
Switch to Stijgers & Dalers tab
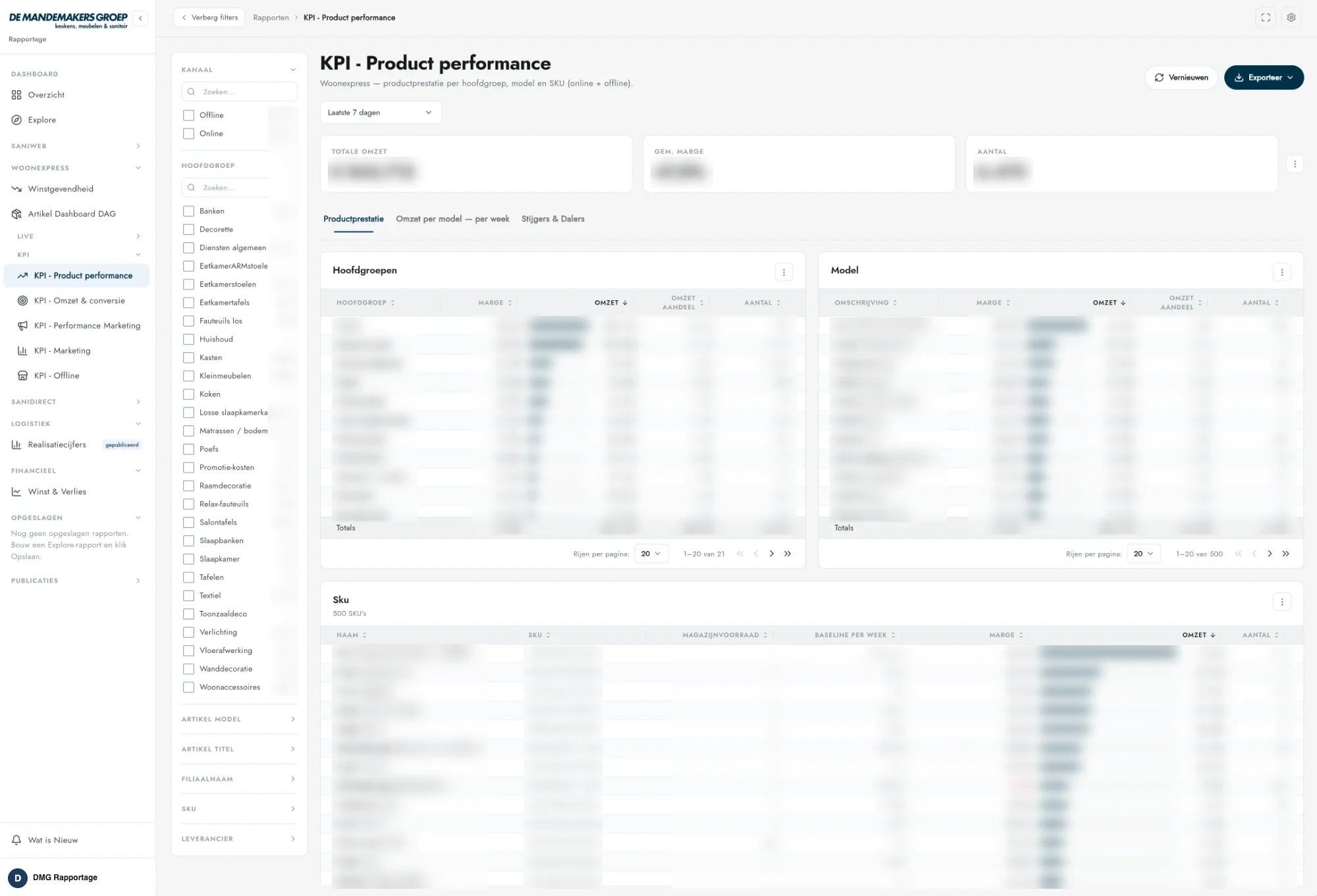552,219
